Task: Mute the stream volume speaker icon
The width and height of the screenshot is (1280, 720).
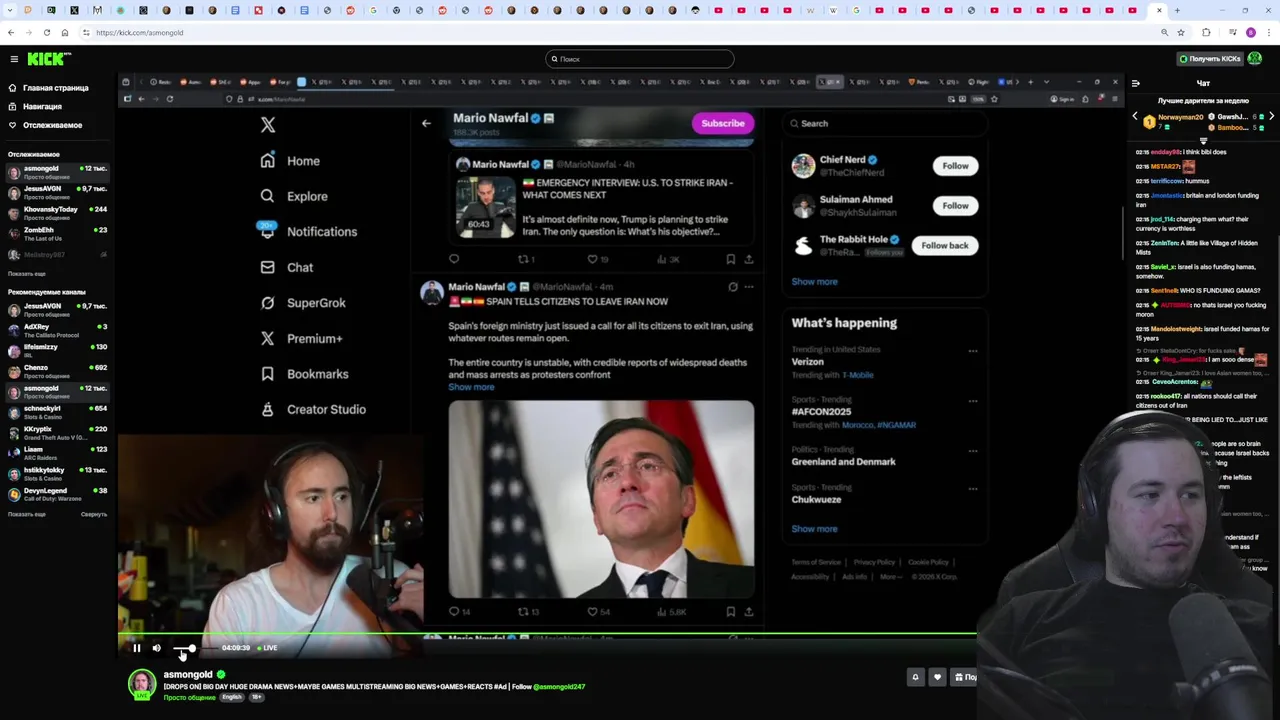Action: point(156,648)
